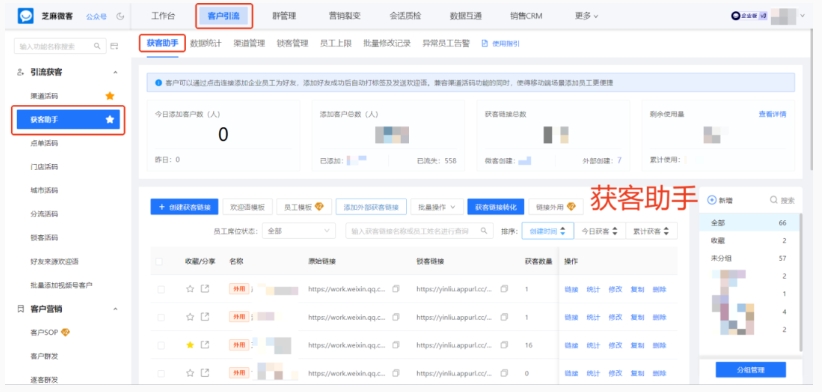Image resolution: width=822 pixels, height=392 pixels.
Task: Select the 收藏 group in the right panel
Action: [749, 241]
